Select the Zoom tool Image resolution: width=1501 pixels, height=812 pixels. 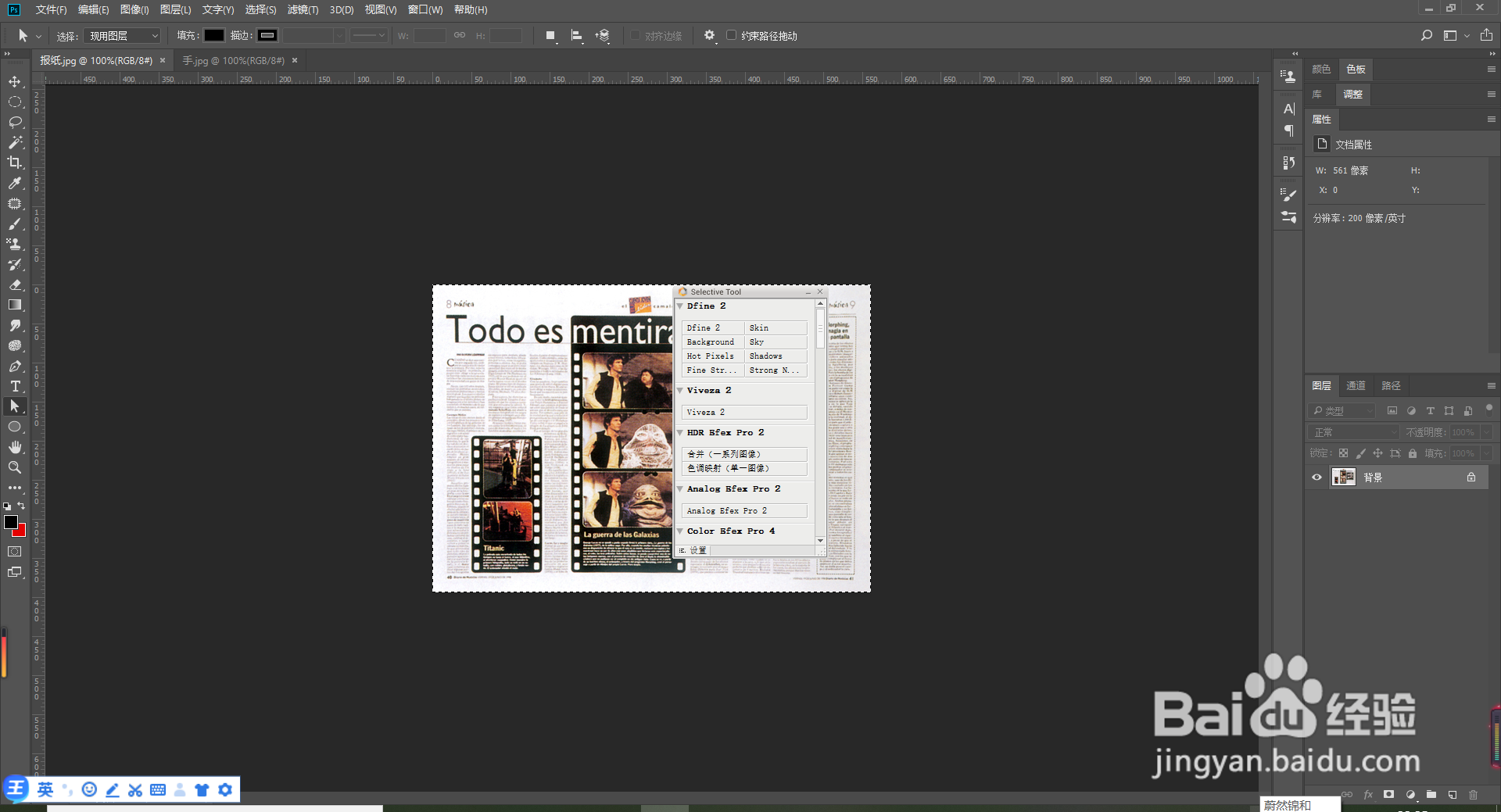pos(15,467)
